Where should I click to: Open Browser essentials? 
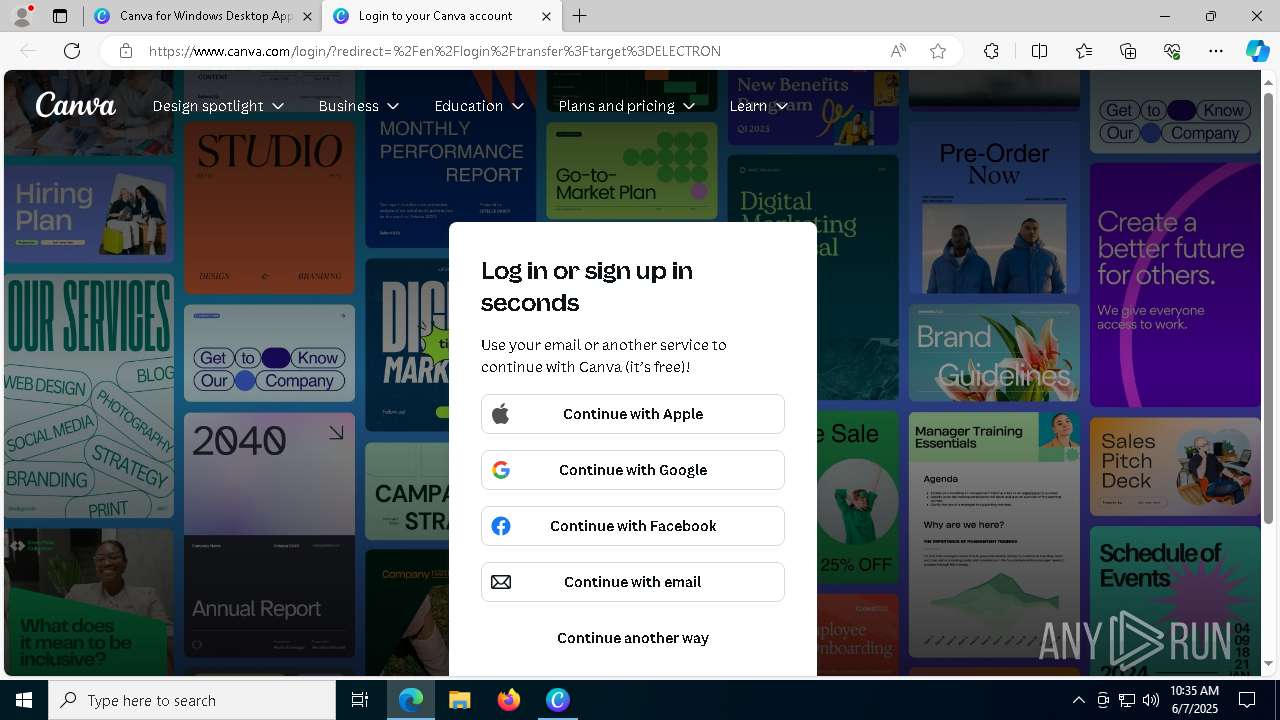(x=1172, y=51)
